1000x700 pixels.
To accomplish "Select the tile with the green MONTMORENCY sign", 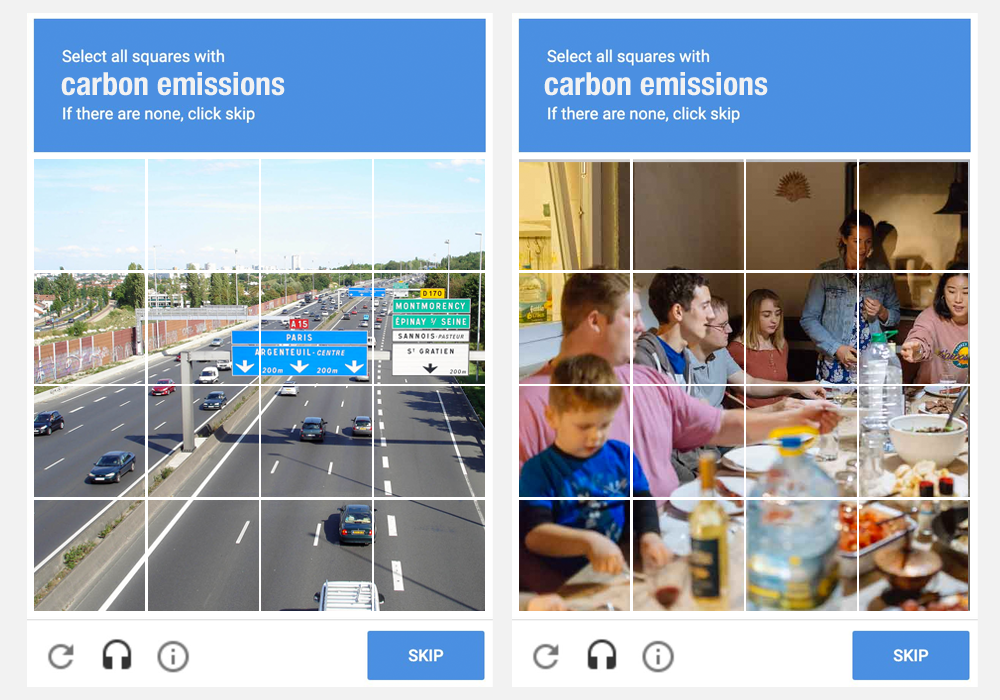I will click(429, 328).
